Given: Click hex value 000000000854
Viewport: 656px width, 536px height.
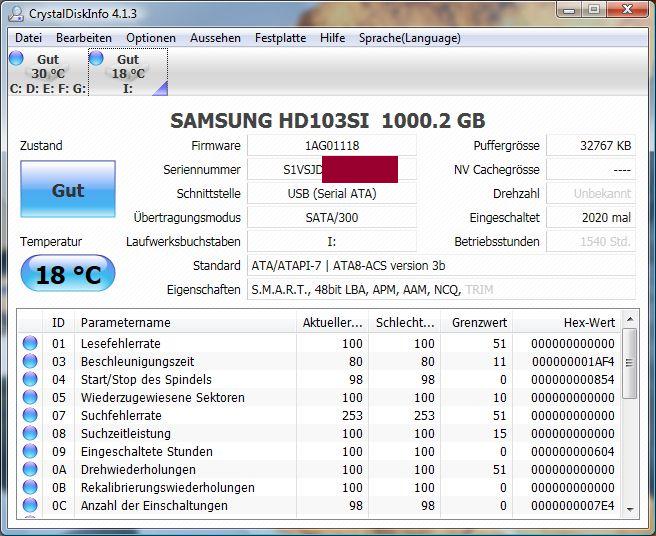Looking at the screenshot, I should pyautogui.click(x=573, y=379).
